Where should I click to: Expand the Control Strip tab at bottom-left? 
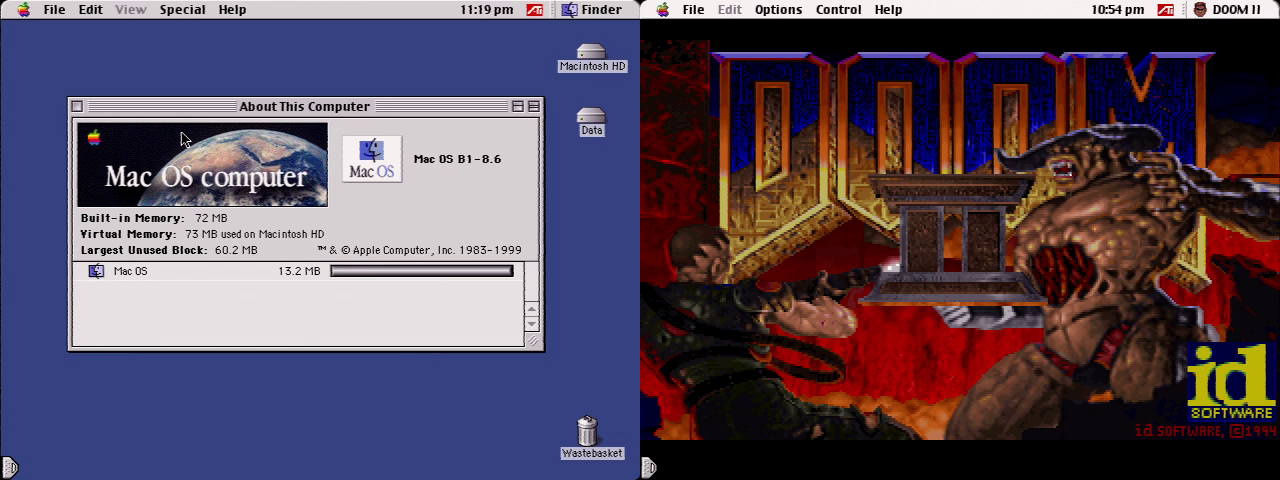(9, 466)
